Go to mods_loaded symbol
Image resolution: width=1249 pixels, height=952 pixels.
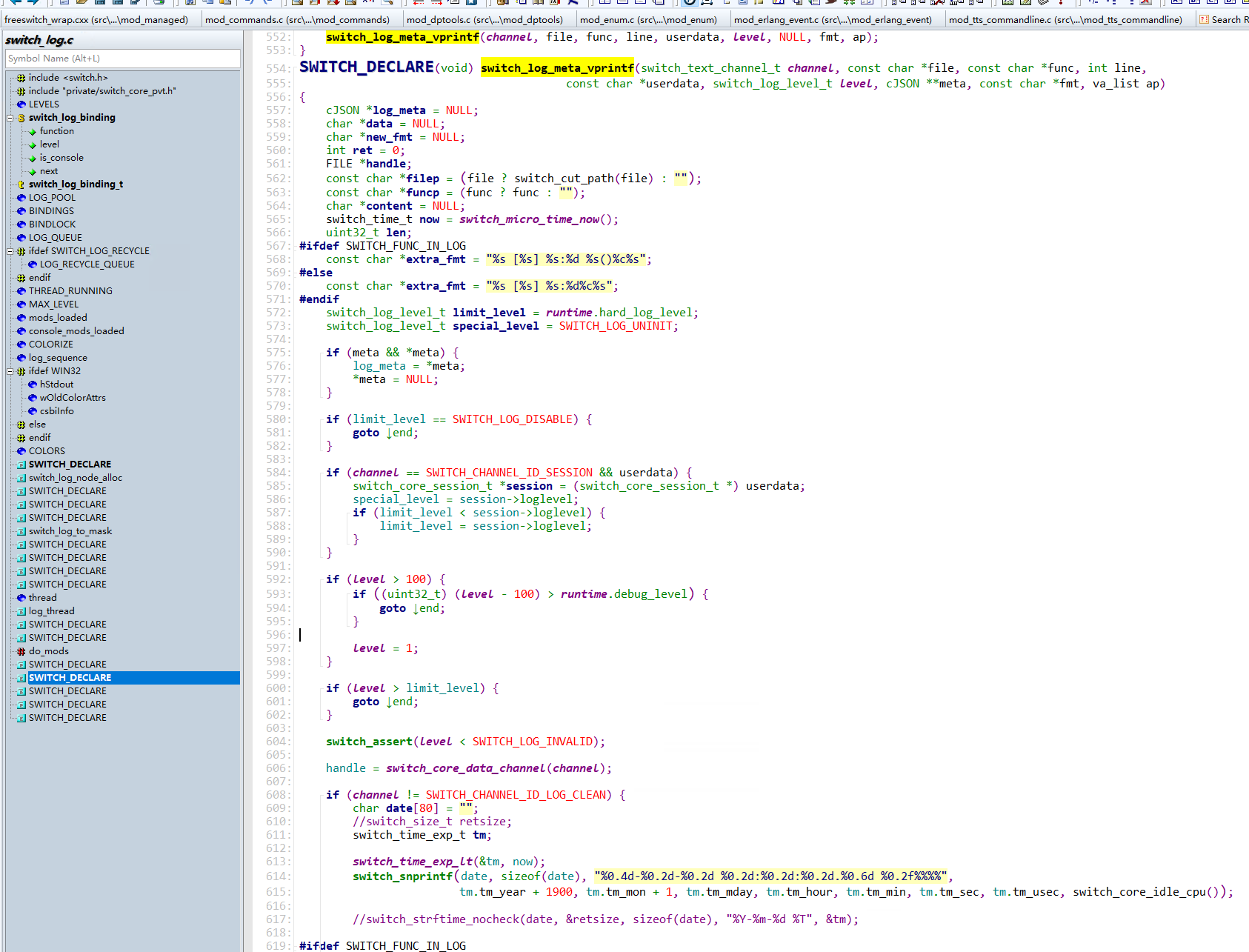(58, 318)
